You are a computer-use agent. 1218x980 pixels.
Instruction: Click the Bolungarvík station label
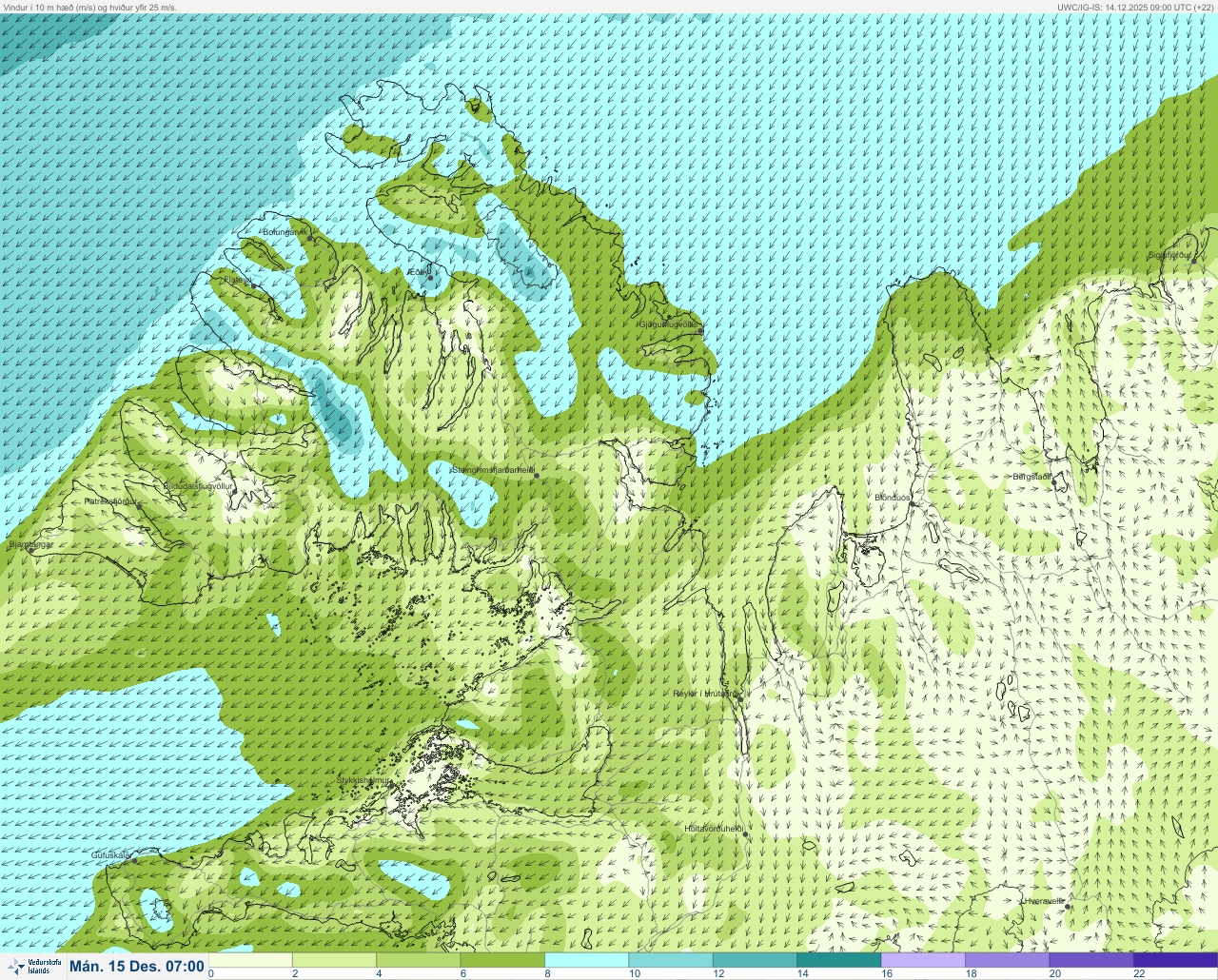tap(284, 232)
